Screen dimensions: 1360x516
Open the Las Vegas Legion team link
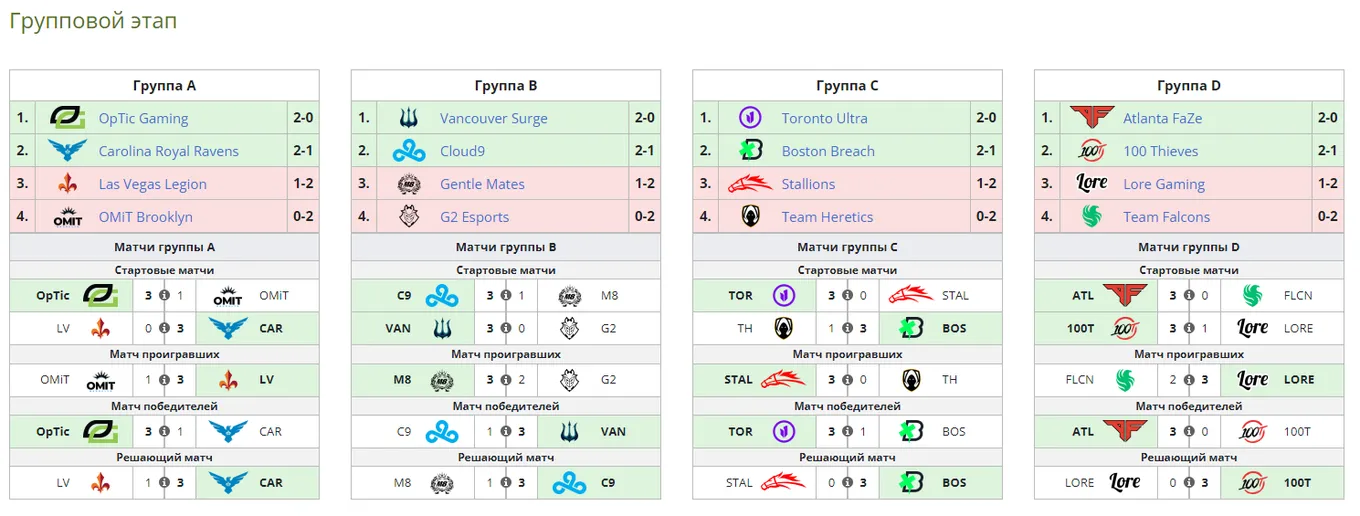pos(153,184)
